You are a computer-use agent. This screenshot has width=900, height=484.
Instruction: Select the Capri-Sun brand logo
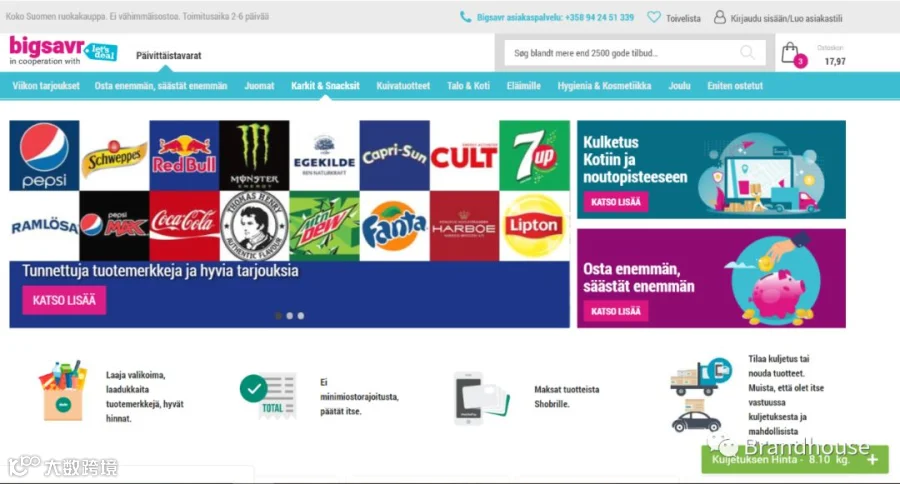pyautogui.click(x=394, y=156)
